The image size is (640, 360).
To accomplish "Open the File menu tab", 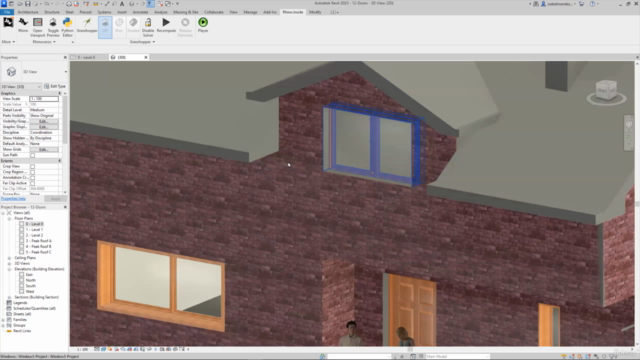I will (7, 12).
